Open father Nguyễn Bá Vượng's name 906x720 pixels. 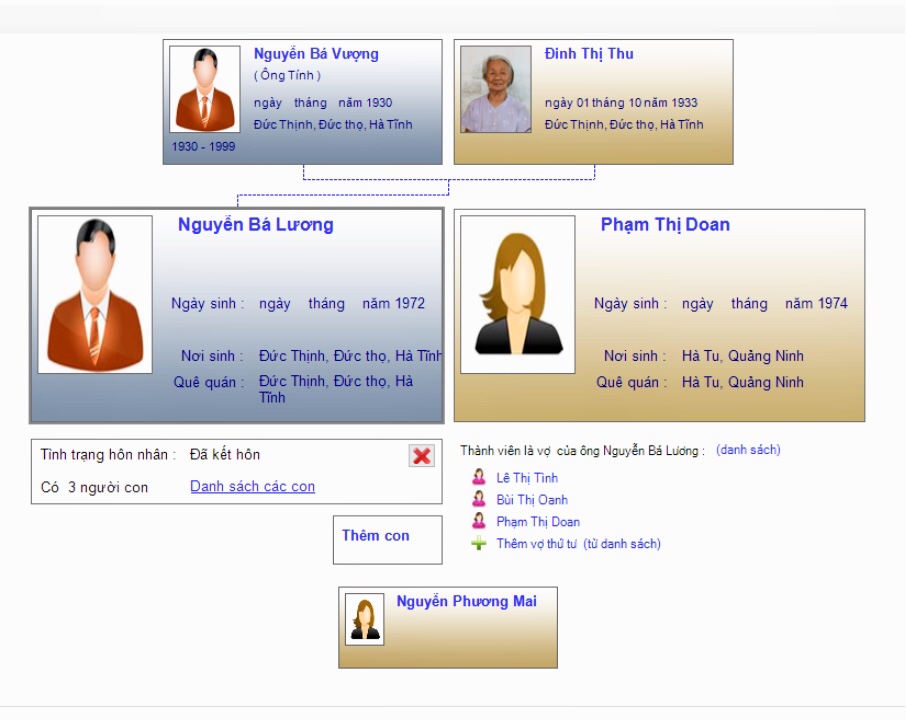[316, 54]
